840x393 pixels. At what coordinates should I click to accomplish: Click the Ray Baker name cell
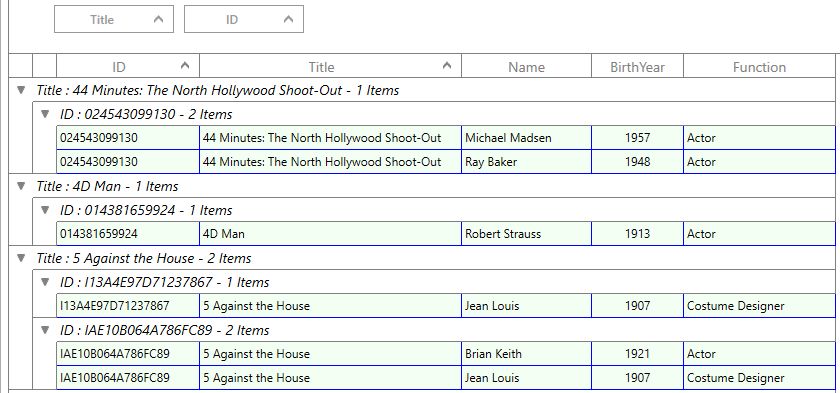click(526, 162)
